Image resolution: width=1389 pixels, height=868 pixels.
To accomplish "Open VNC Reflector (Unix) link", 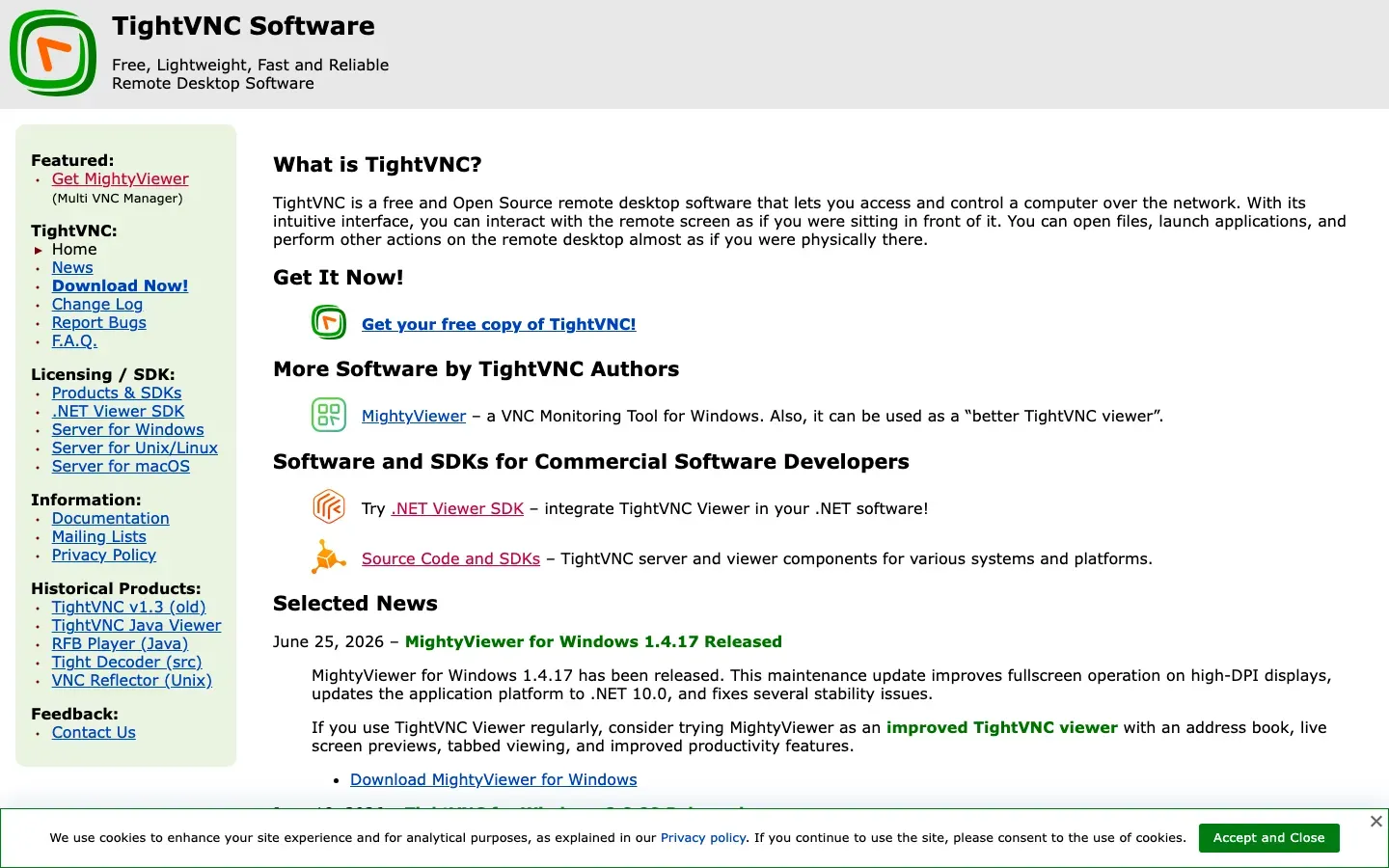I will coord(132,680).
